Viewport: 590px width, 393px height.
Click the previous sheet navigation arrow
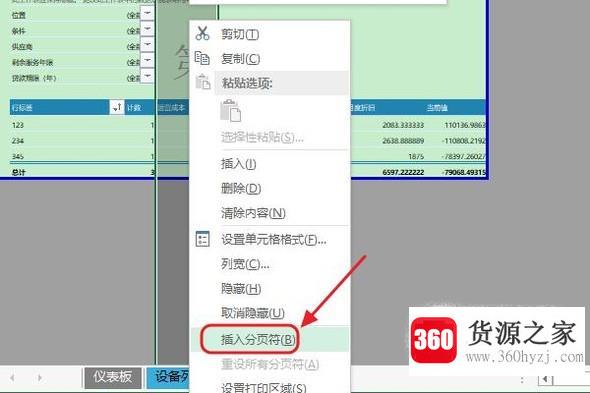click(x=12, y=378)
